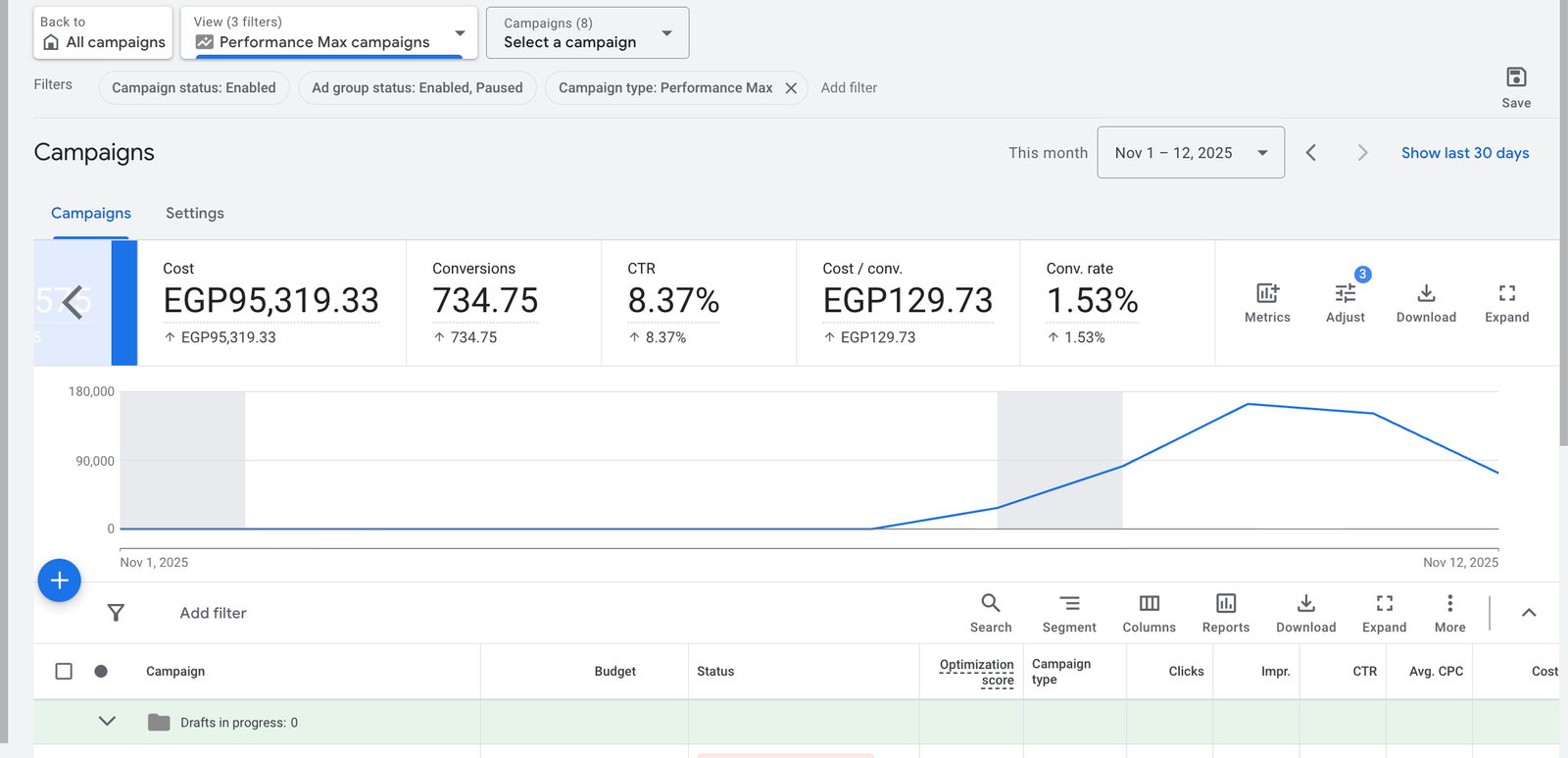The width and height of the screenshot is (1568, 758).
Task: Expand the Drafts in progress row
Action: click(108, 722)
